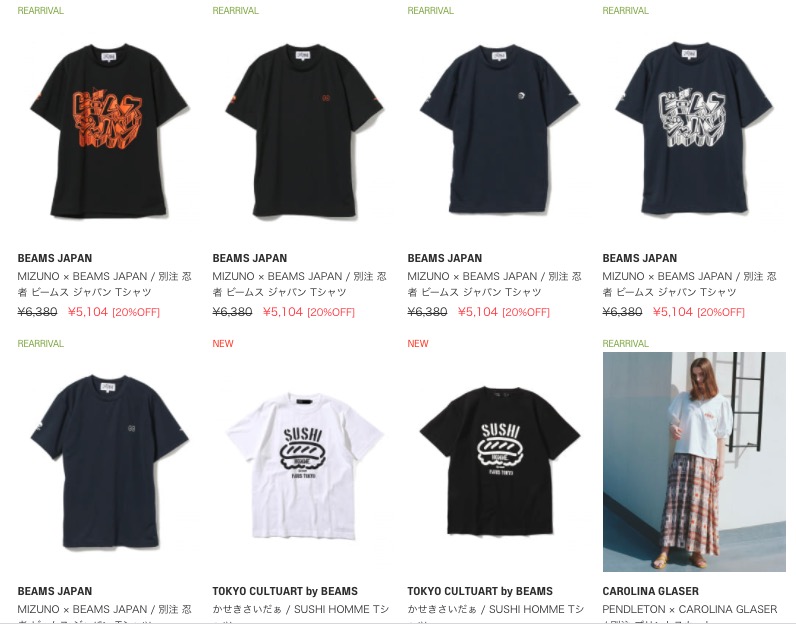Viewport: 796px width, 625px height.
Task: Open TOKYO CULTUART by BEAMS under white tee
Action: click(x=285, y=591)
